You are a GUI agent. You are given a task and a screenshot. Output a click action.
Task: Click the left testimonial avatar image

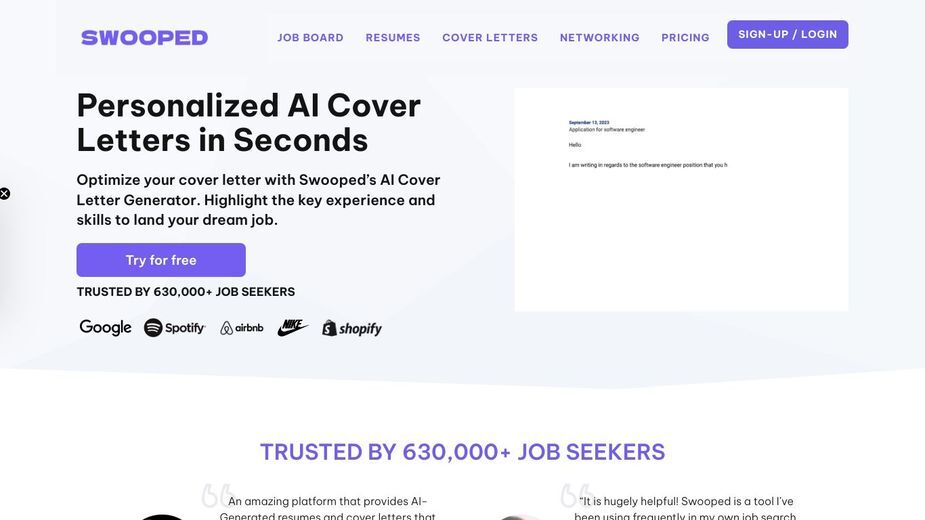(x=162, y=517)
